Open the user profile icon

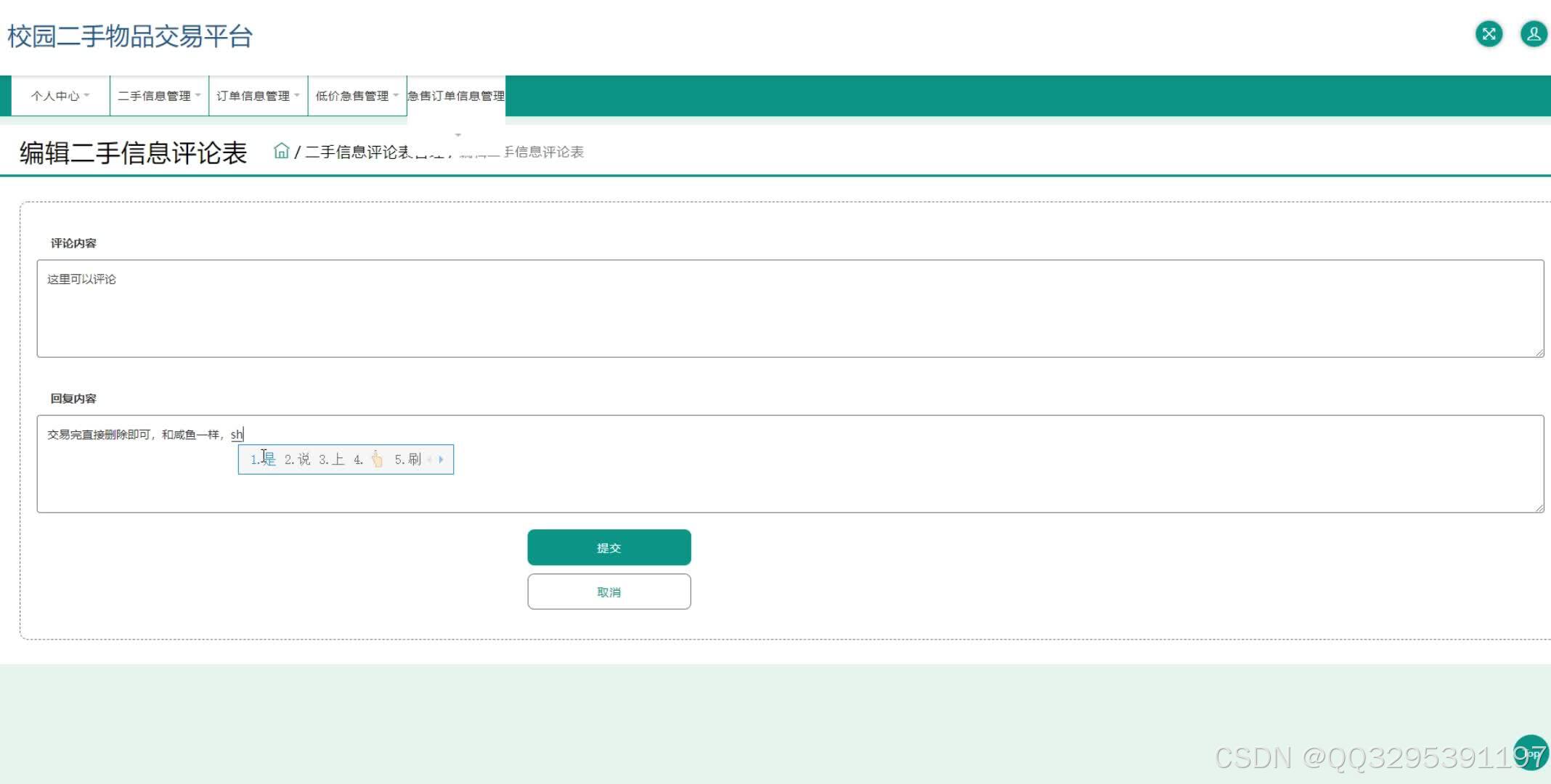(1534, 34)
